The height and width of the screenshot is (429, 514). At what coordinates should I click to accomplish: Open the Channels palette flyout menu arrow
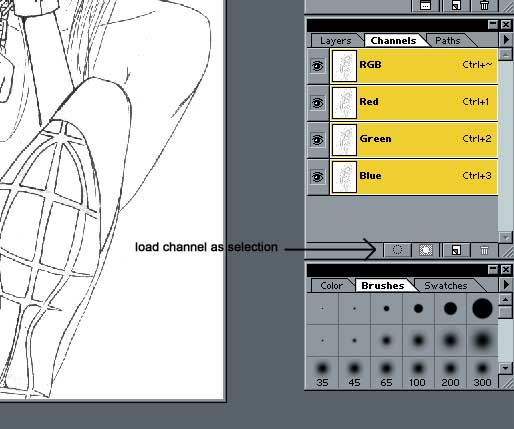pyautogui.click(x=506, y=40)
